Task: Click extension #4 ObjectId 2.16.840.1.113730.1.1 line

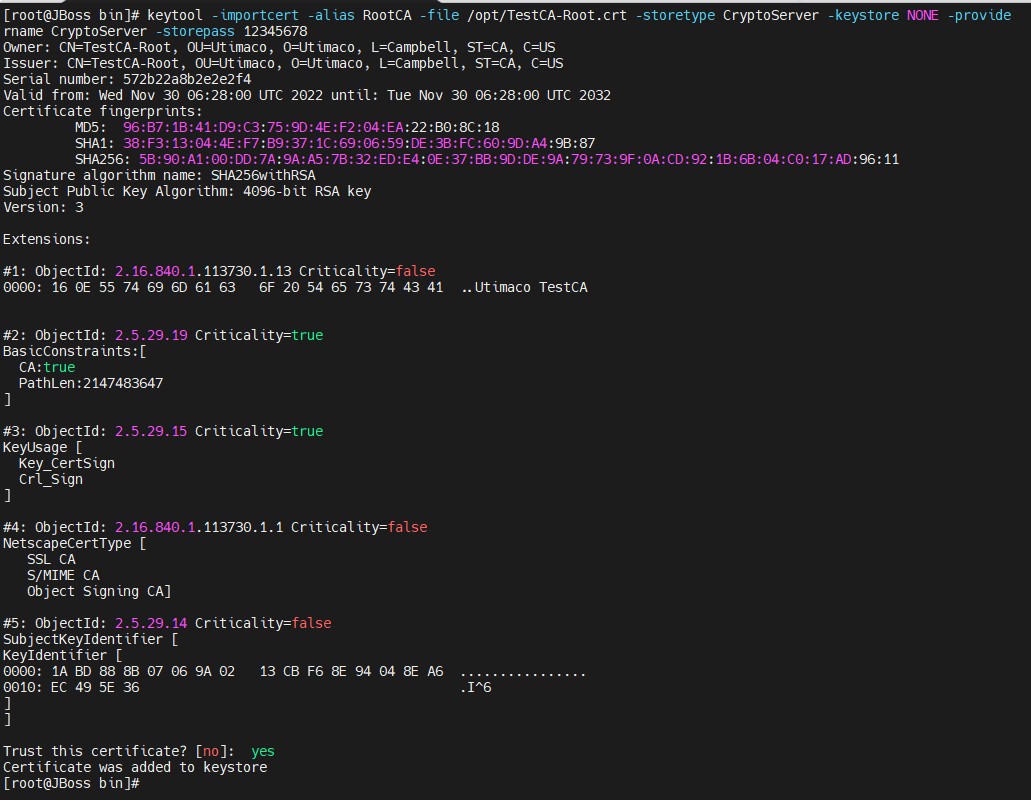Action: coord(216,527)
